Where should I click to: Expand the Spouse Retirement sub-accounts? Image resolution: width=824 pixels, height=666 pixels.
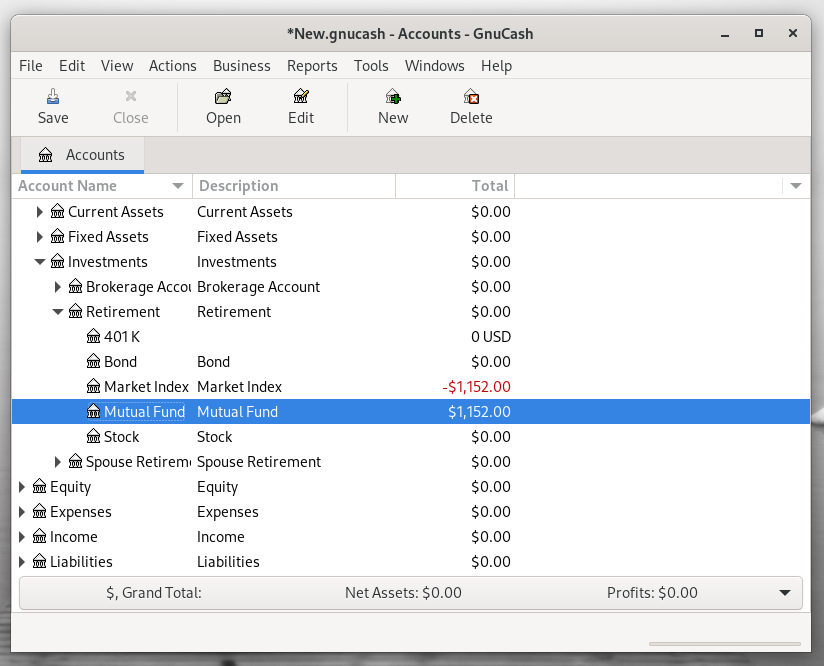point(58,462)
